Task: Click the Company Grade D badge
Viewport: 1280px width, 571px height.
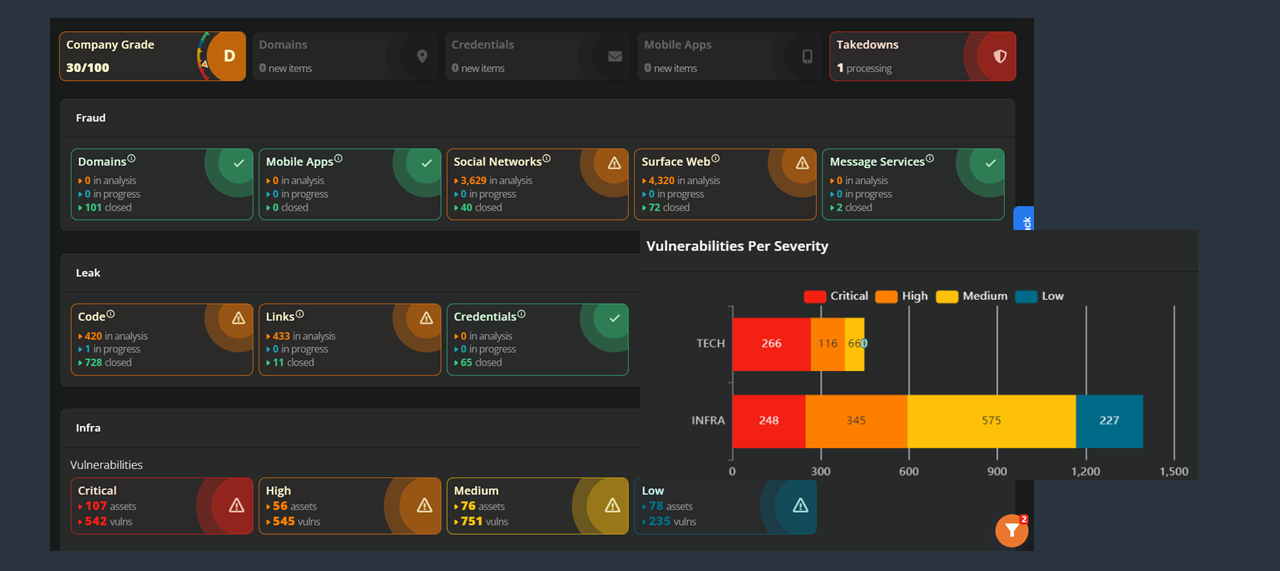Action: 229,57
